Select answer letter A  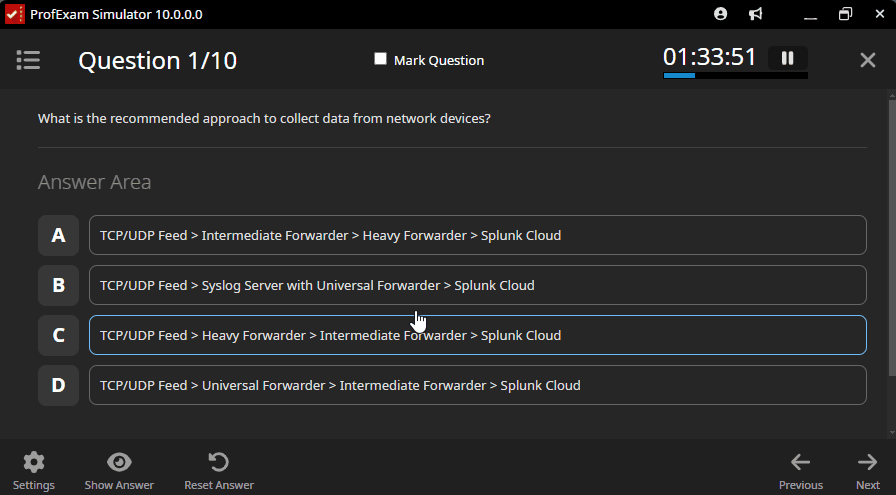coord(58,235)
